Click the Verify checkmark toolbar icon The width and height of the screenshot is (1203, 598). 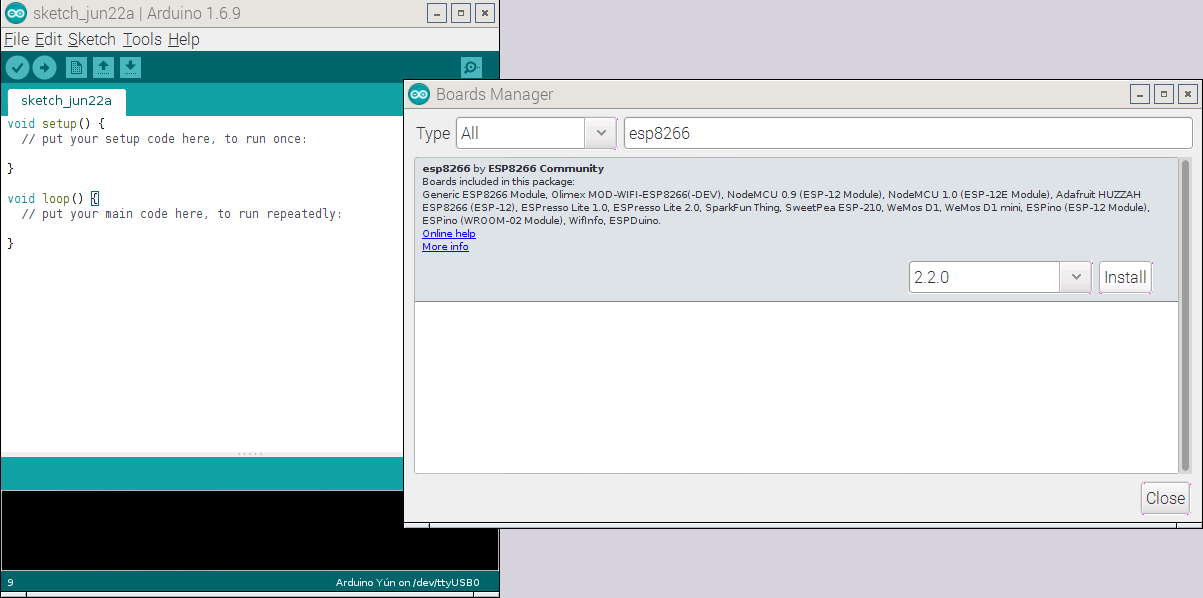[18, 67]
